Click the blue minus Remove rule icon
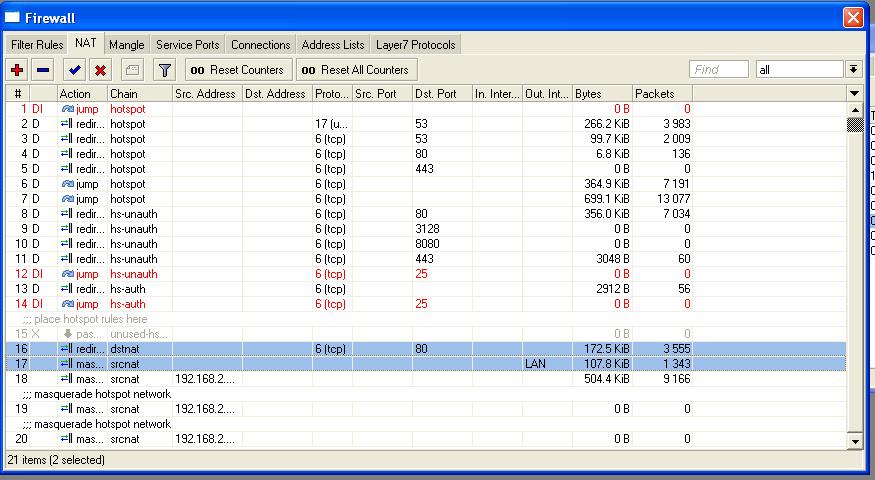The image size is (875, 480). tap(43, 70)
